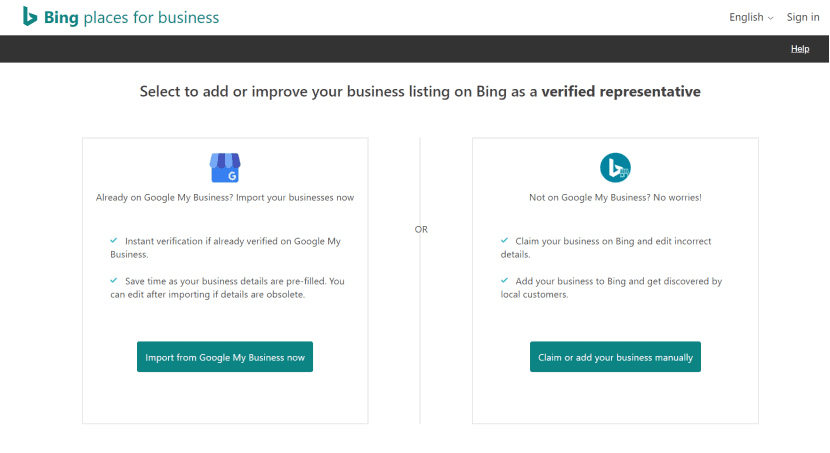
Task: Click the get discovered by local customers text
Action: pyautogui.click(x=611, y=288)
